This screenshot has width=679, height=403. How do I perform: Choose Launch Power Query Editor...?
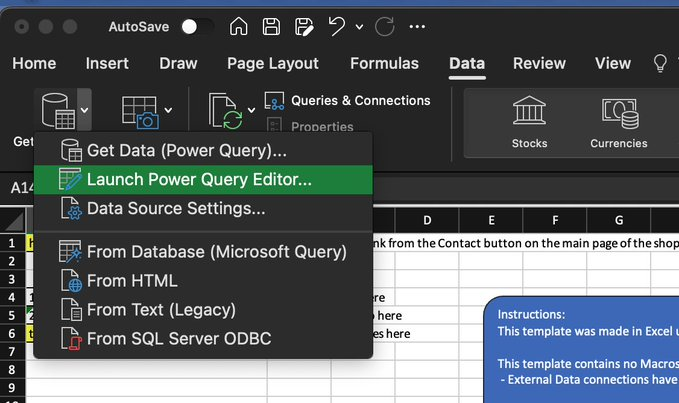tap(203, 180)
